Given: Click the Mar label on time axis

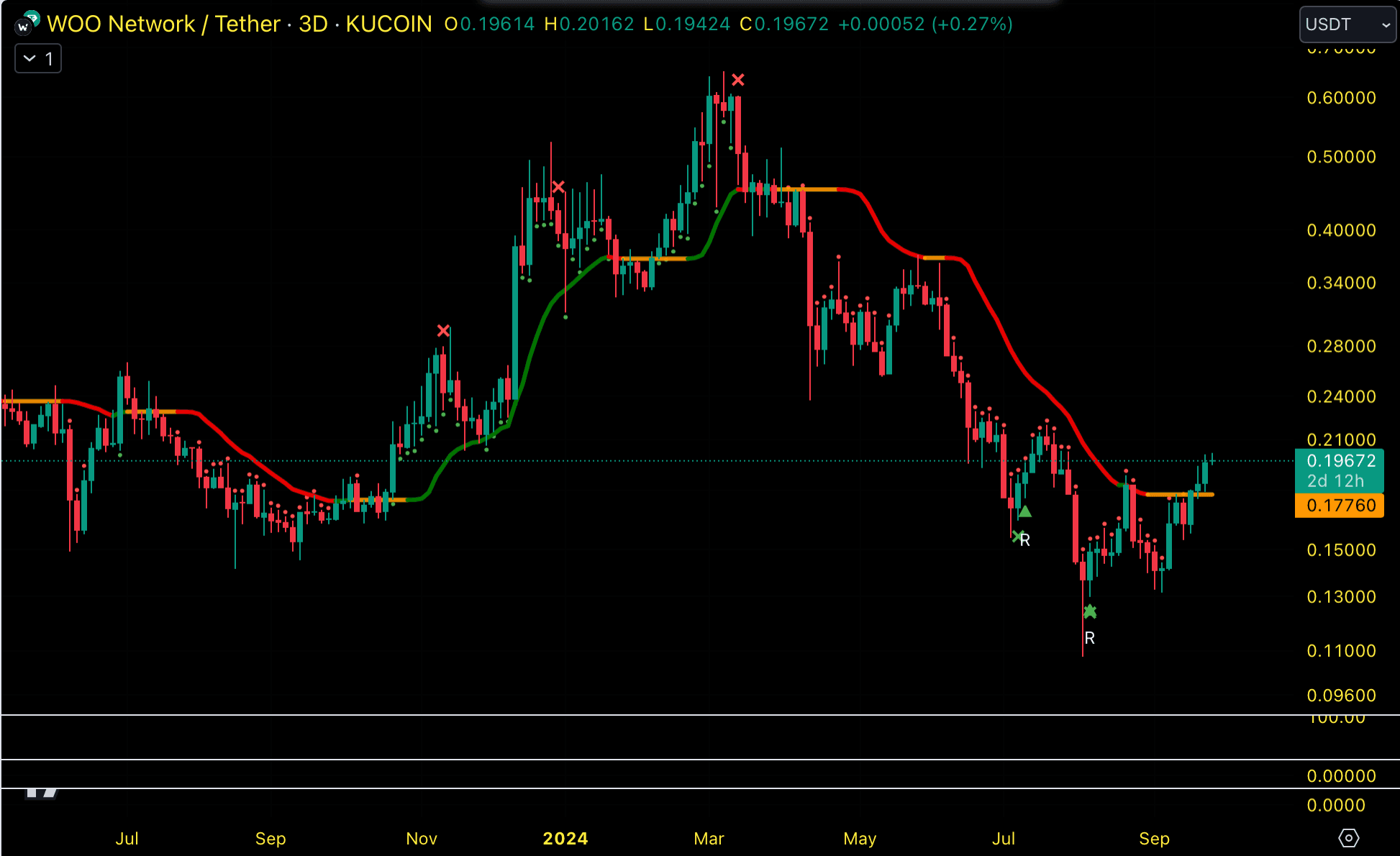Looking at the screenshot, I should tap(709, 839).
